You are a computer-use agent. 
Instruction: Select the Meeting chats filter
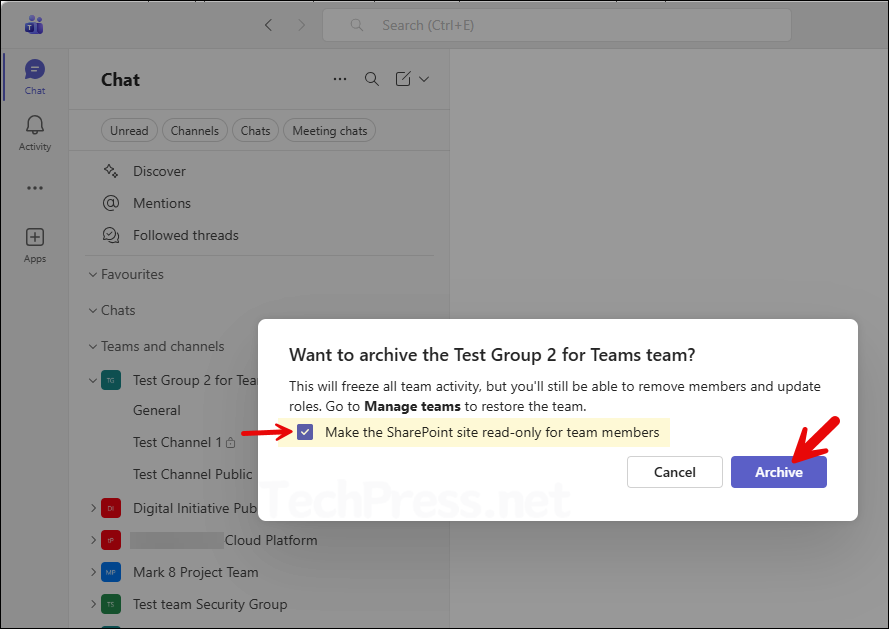pyautogui.click(x=328, y=130)
